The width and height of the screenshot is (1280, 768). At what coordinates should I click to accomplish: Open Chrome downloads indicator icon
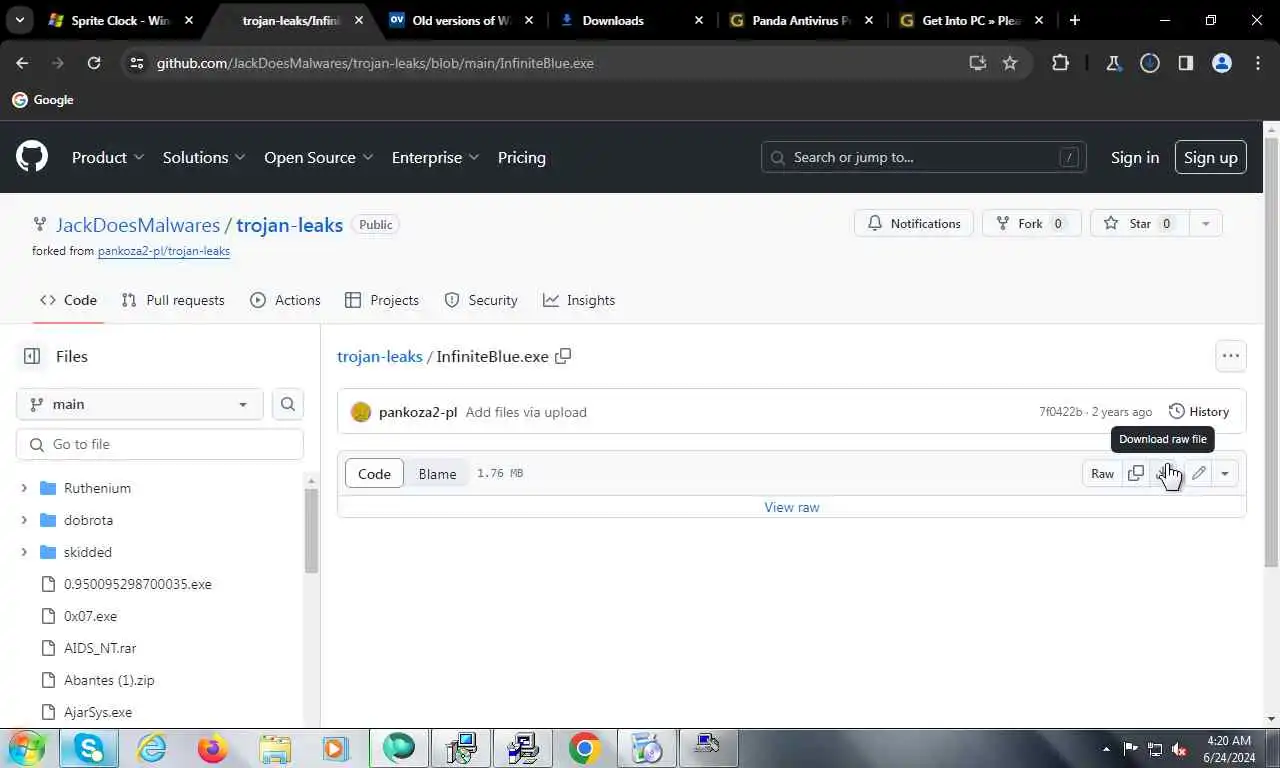coord(1150,63)
